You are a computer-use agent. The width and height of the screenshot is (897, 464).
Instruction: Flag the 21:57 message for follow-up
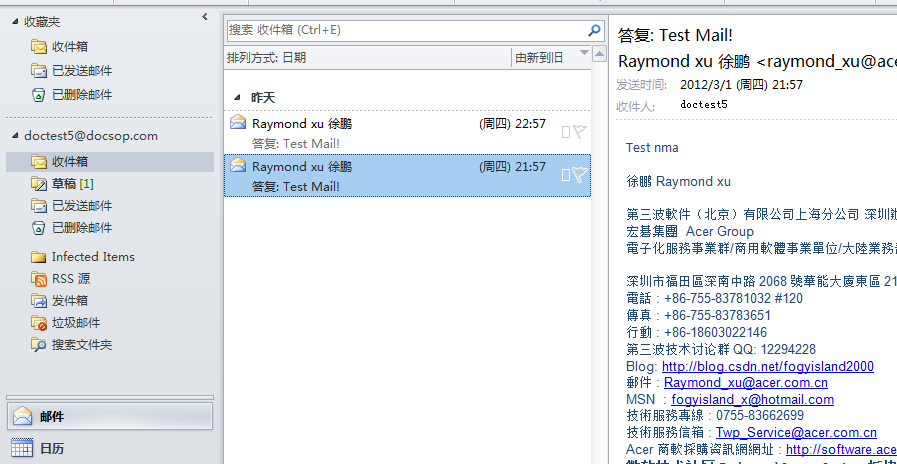[580, 175]
